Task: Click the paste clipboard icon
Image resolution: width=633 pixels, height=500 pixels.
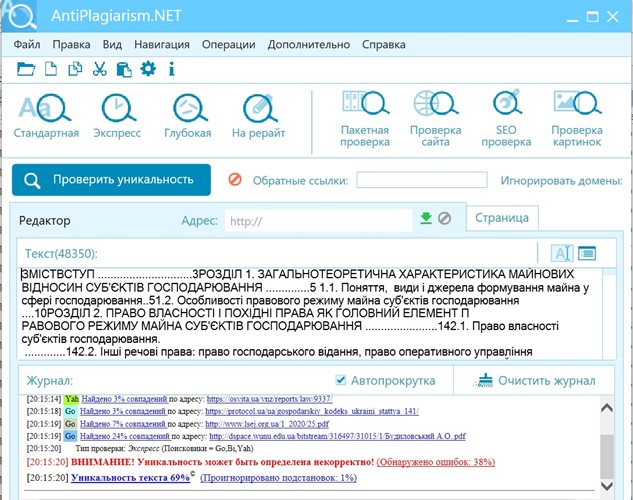Action: click(124, 69)
